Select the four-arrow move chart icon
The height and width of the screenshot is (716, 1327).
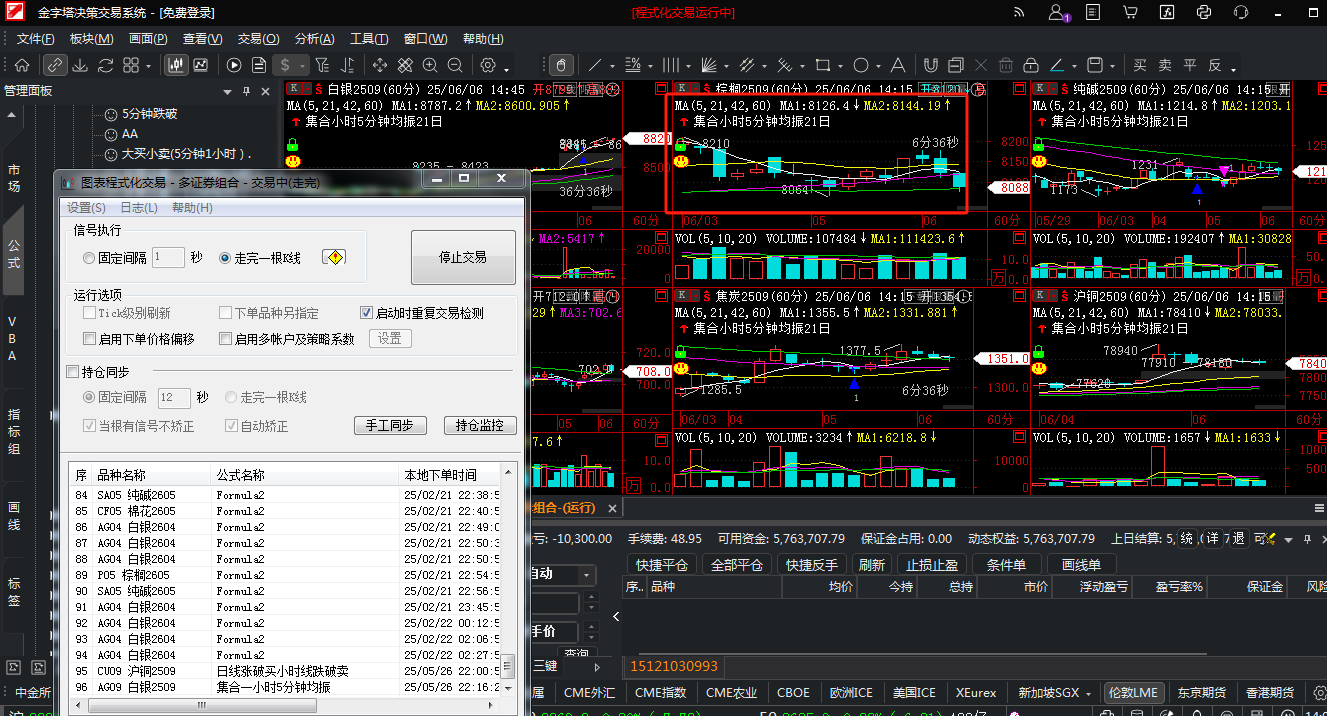(x=380, y=65)
